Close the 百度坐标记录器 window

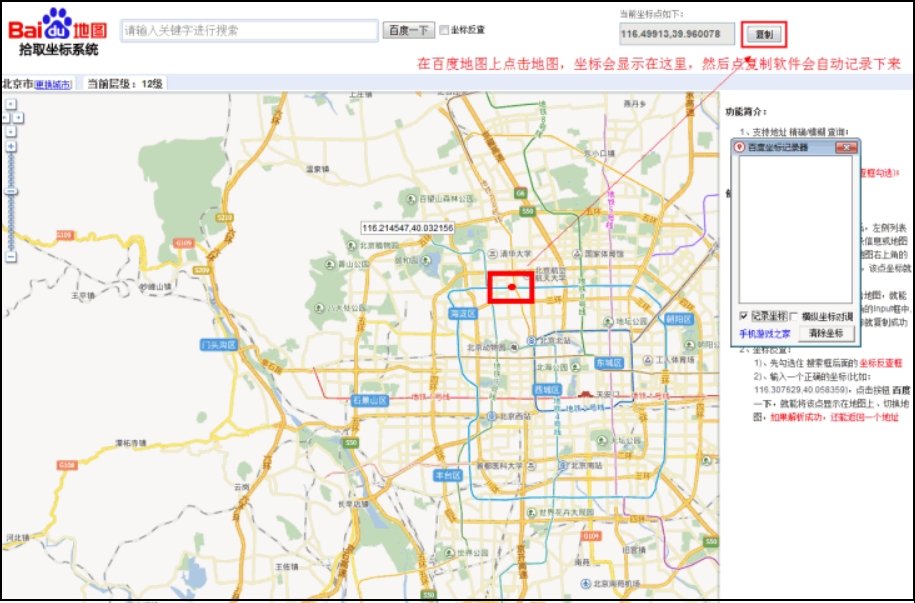click(x=846, y=147)
